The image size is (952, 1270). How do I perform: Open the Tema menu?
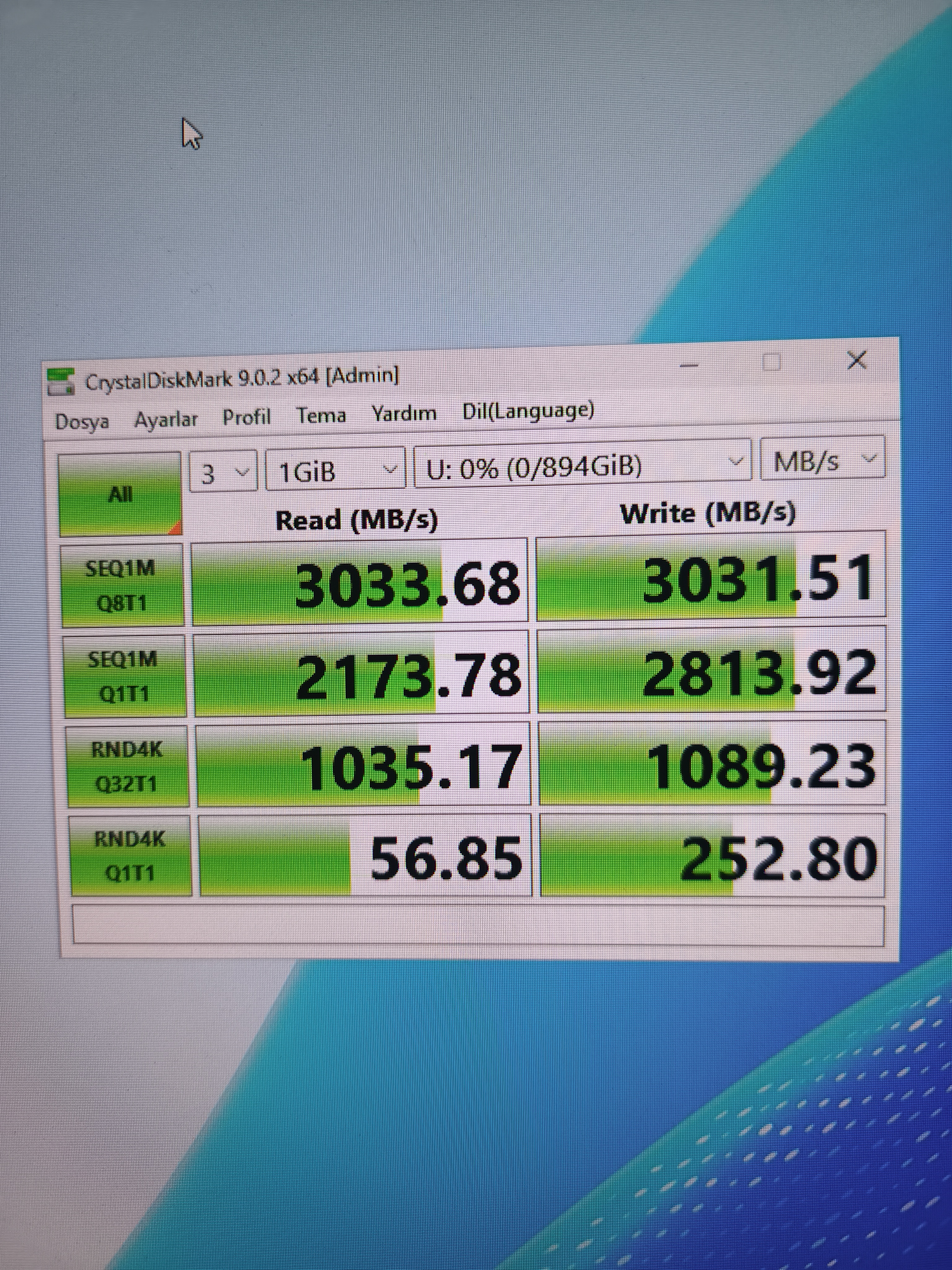321,415
